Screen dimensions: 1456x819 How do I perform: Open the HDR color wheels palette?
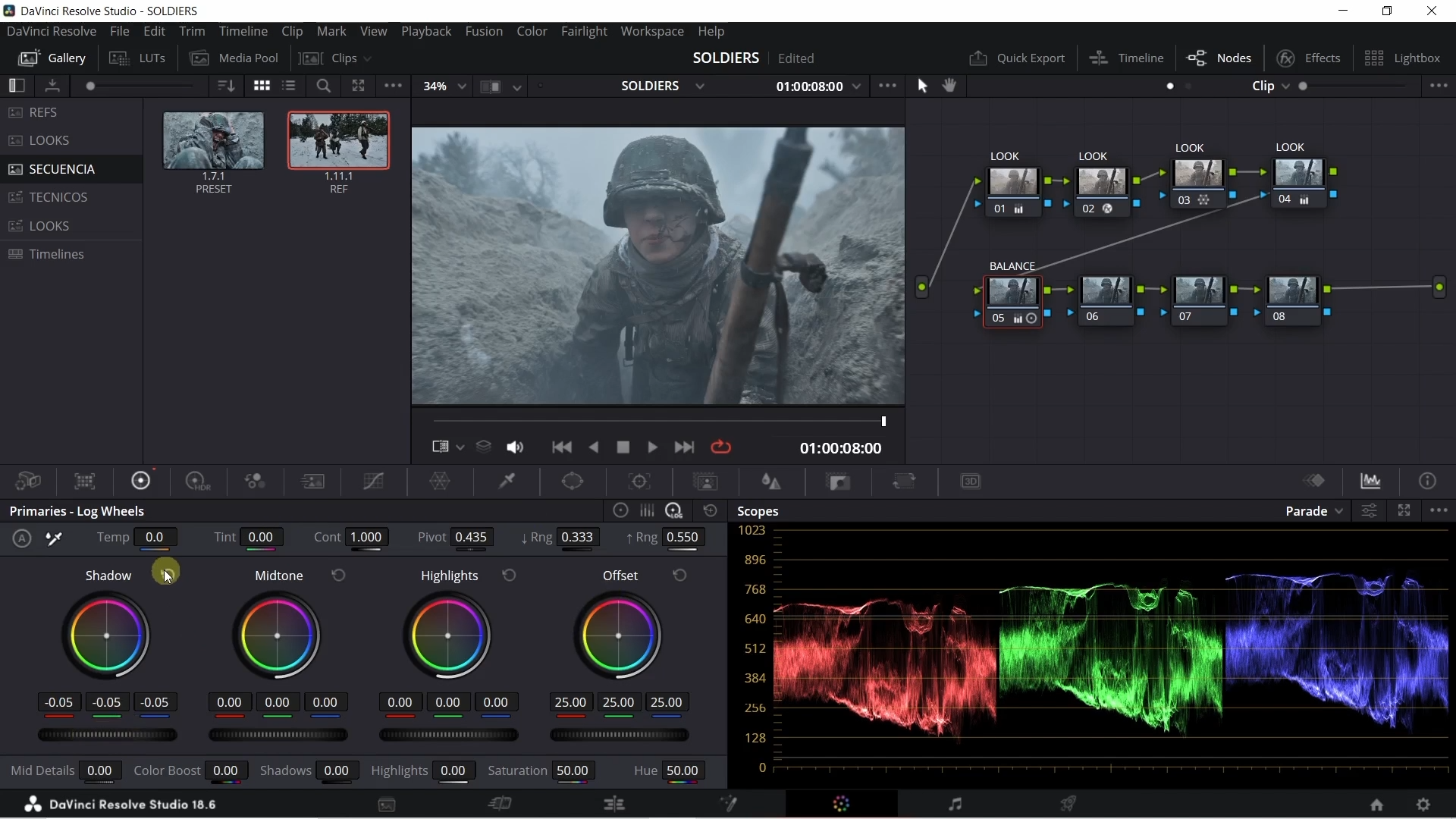pyautogui.click(x=197, y=482)
